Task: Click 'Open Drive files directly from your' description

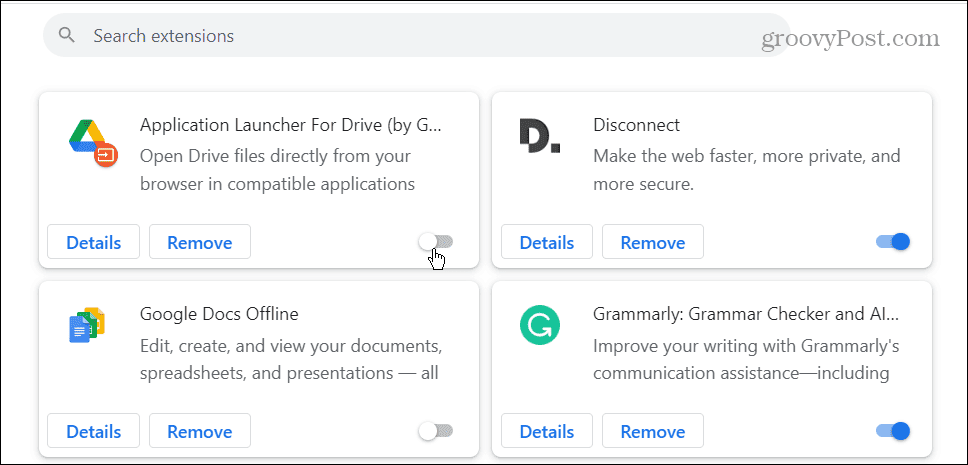Action: click(x=275, y=156)
